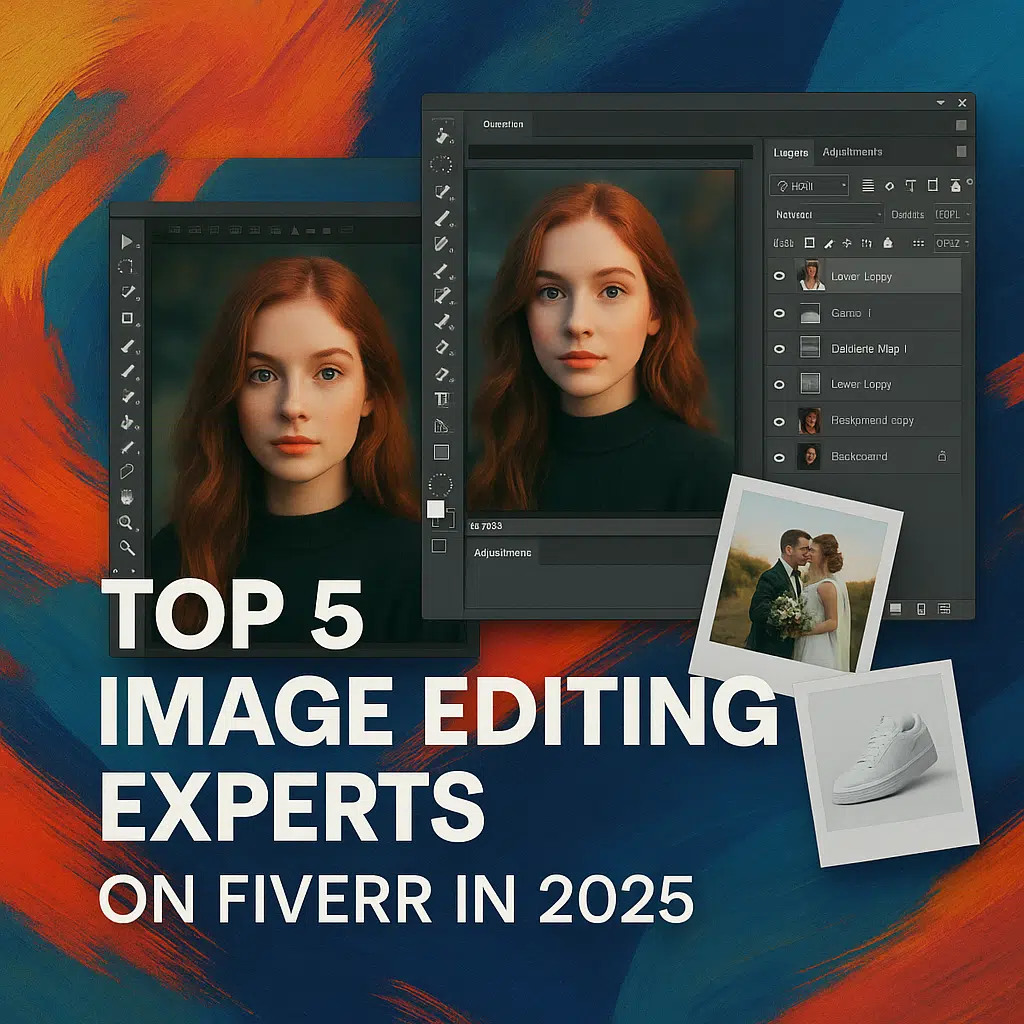This screenshot has width=1024, height=1024.
Task: Select the Zoom magnifier with plus sign
Action: [x=127, y=522]
